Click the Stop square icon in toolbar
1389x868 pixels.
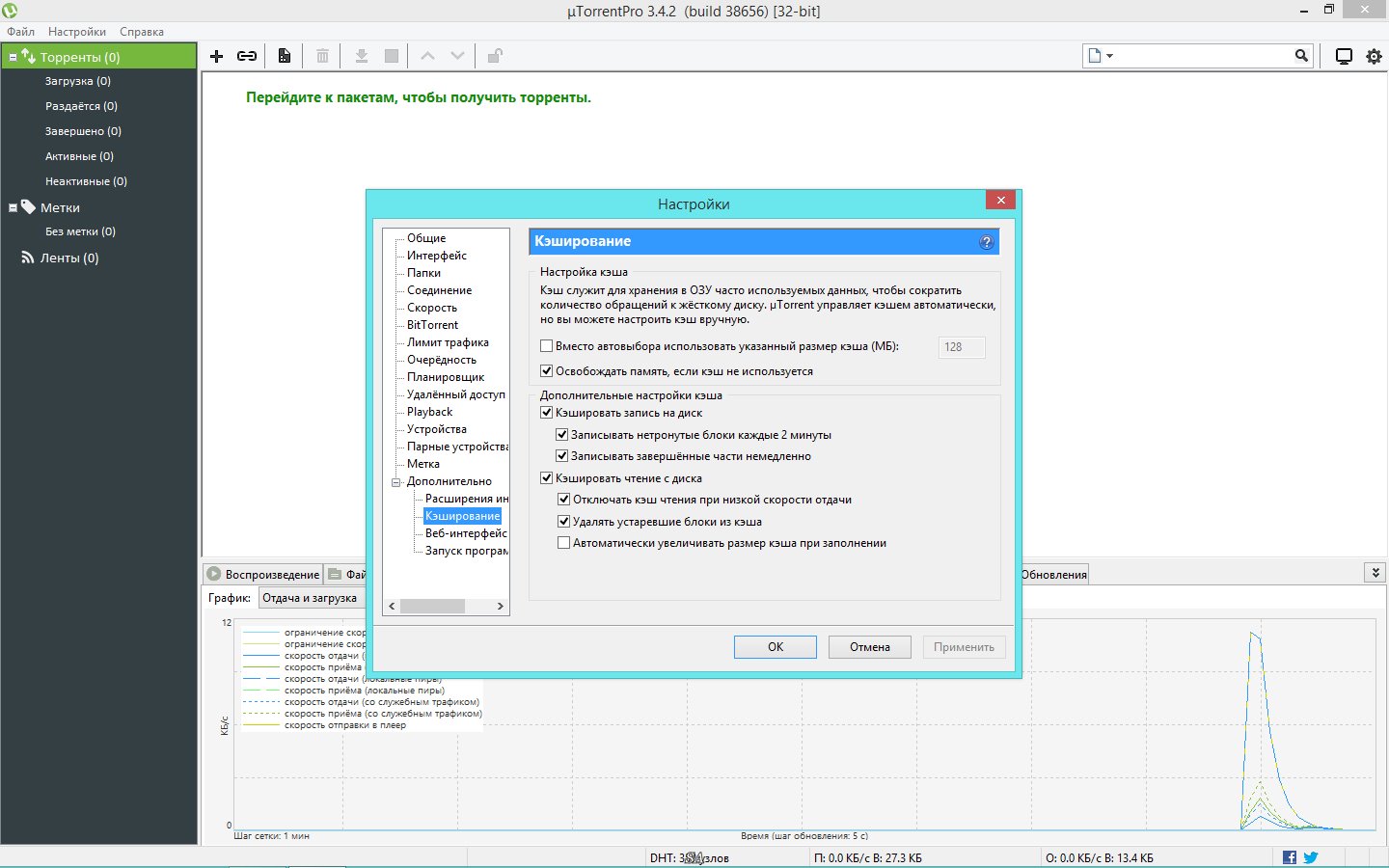coord(392,56)
